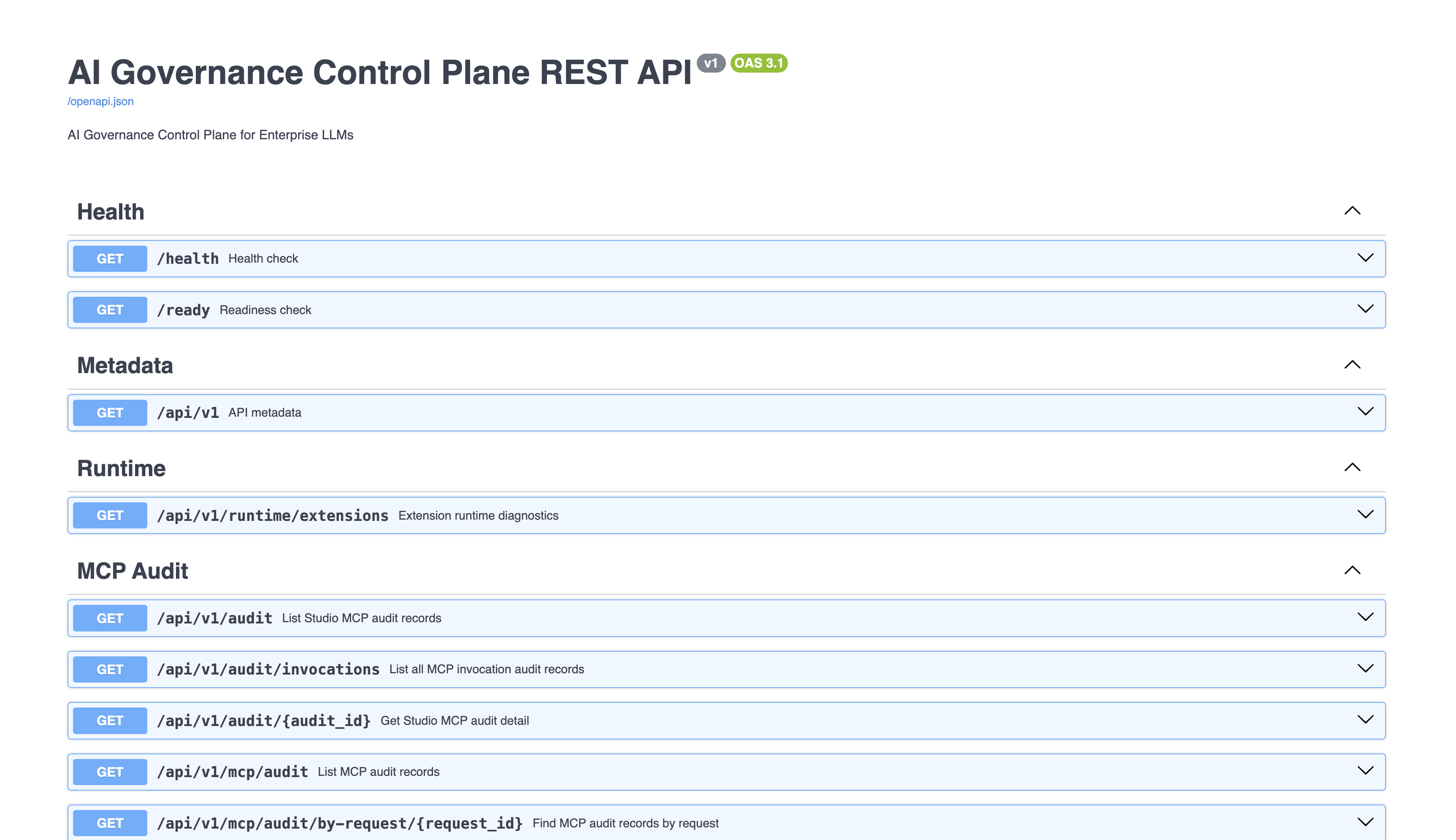The width and height of the screenshot is (1456, 840).
Task: Collapse the Runtime section chevron
Action: 1352,467
